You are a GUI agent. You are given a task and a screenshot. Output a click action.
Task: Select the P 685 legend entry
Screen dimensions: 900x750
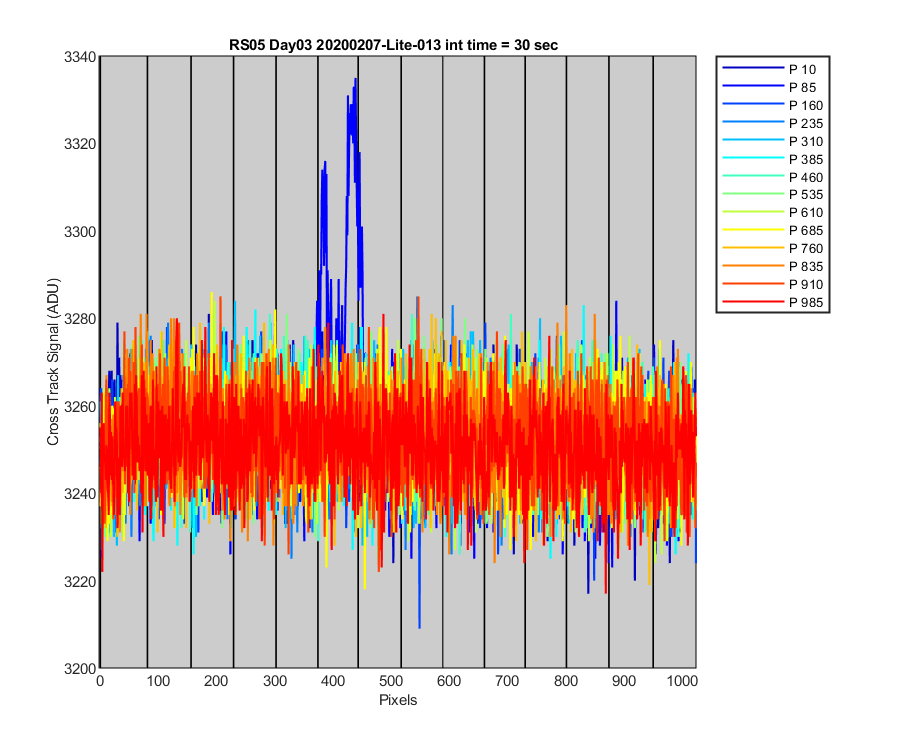click(x=773, y=230)
